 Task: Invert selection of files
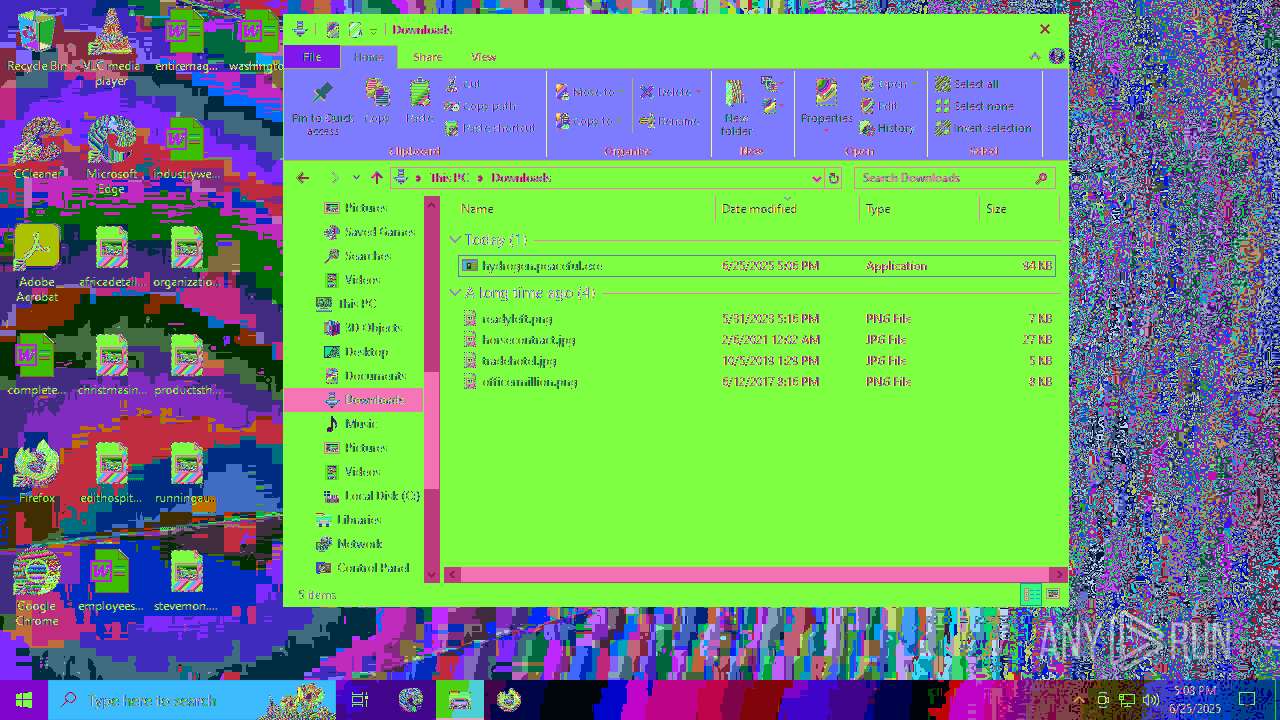point(984,128)
